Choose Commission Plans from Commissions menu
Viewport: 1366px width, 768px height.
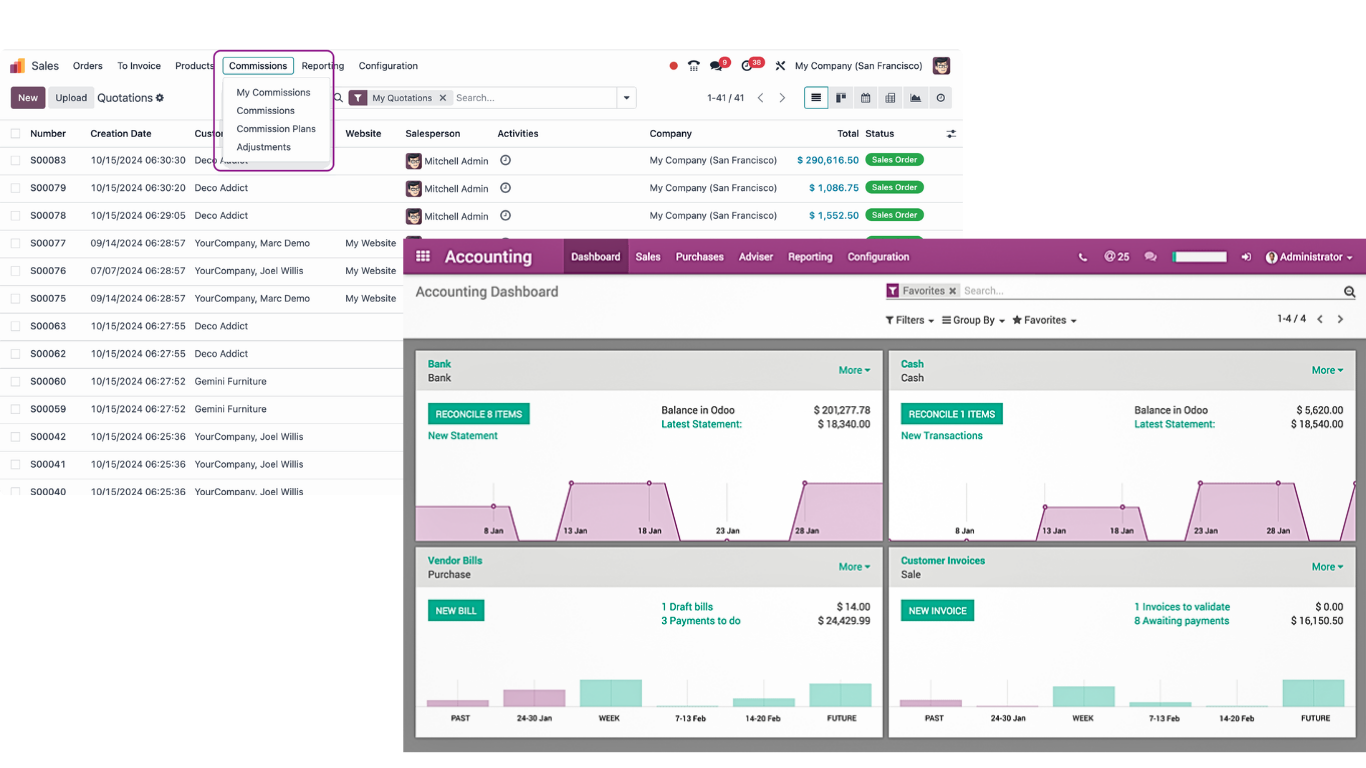[x=276, y=129]
